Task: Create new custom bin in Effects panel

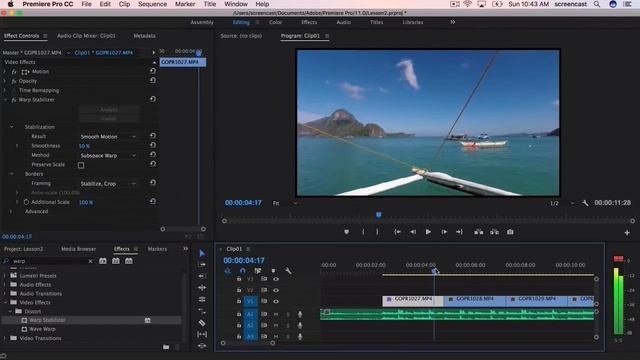Action: tap(166, 347)
